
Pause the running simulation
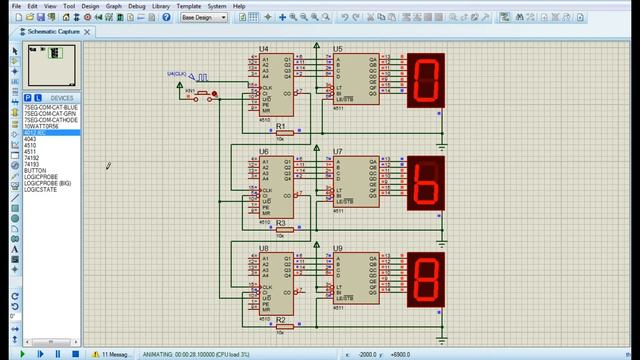click(58, 354)
